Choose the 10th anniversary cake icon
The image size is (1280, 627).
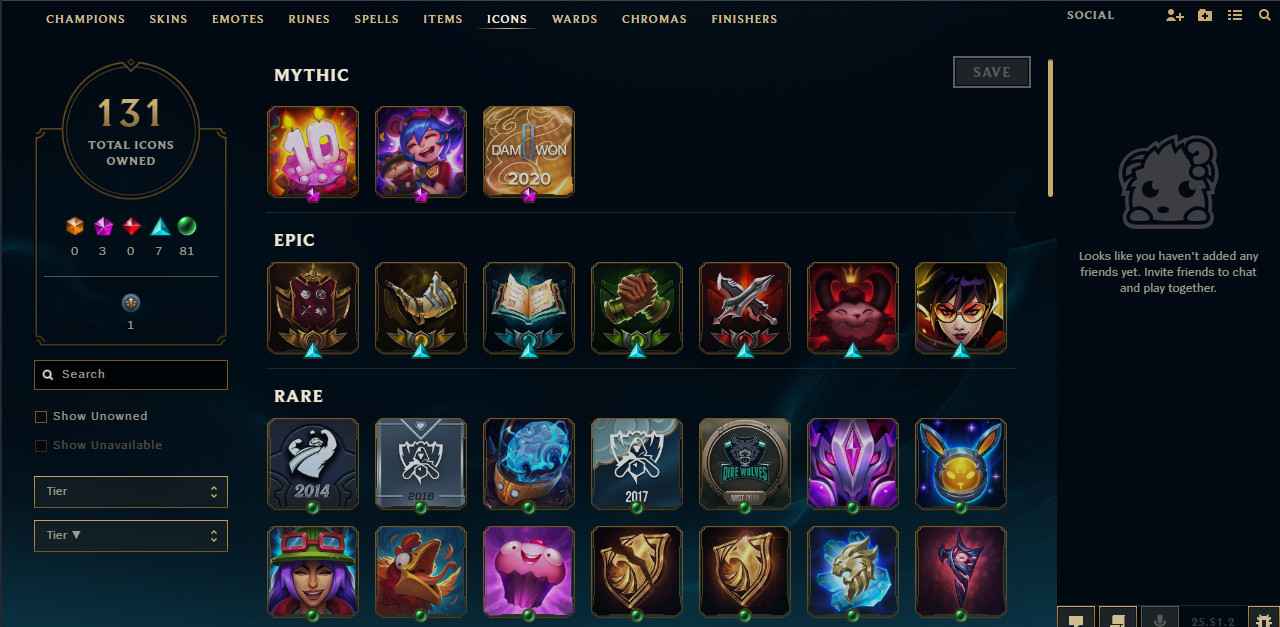(313, 152)
